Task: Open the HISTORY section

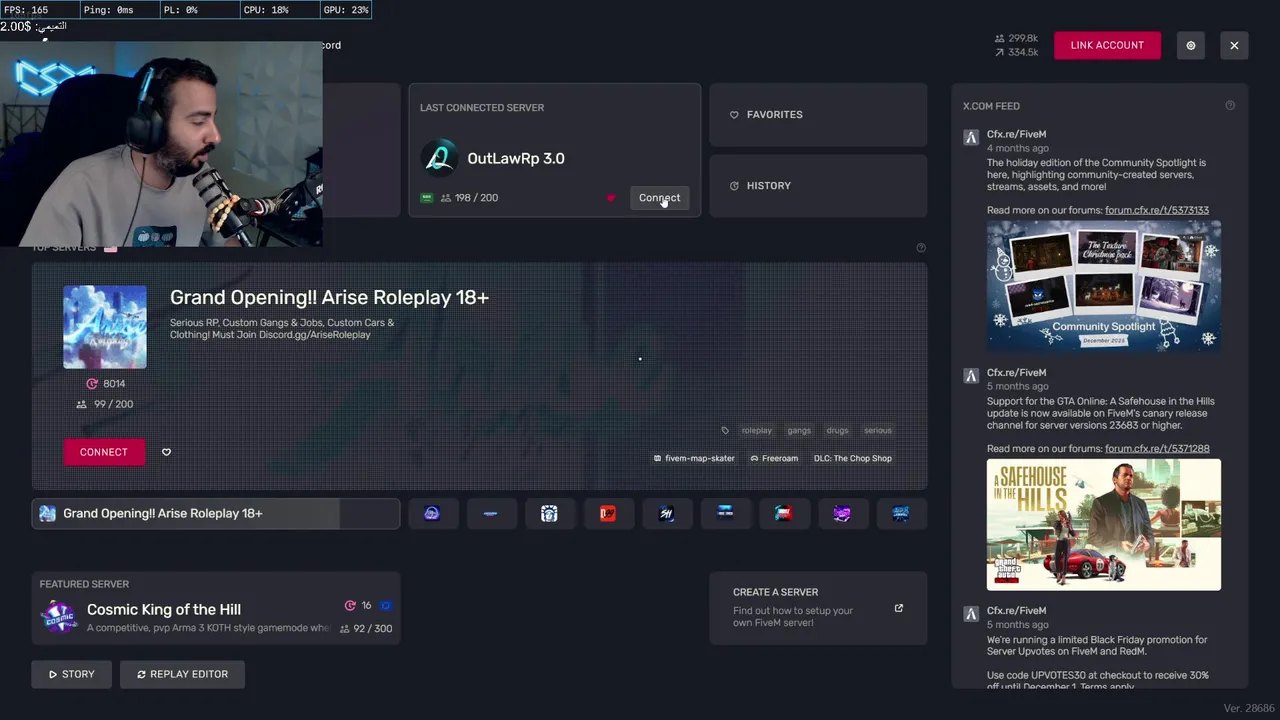Action: coord(818,186)
